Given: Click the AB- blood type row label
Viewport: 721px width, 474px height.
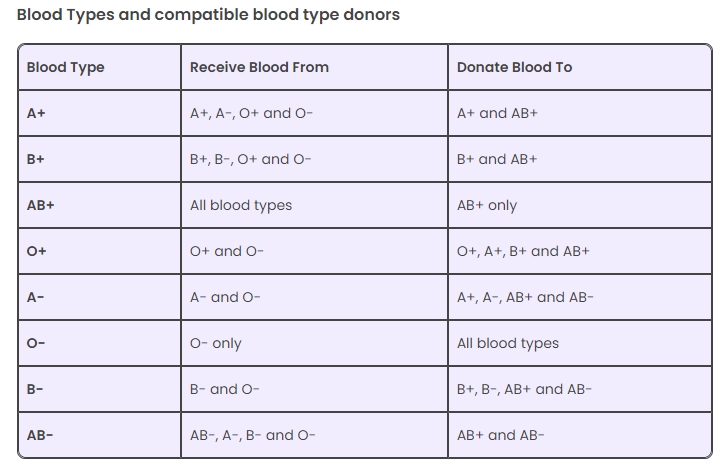Looking at the screenshot, I should pyautogui.click(x=40, y=435).
